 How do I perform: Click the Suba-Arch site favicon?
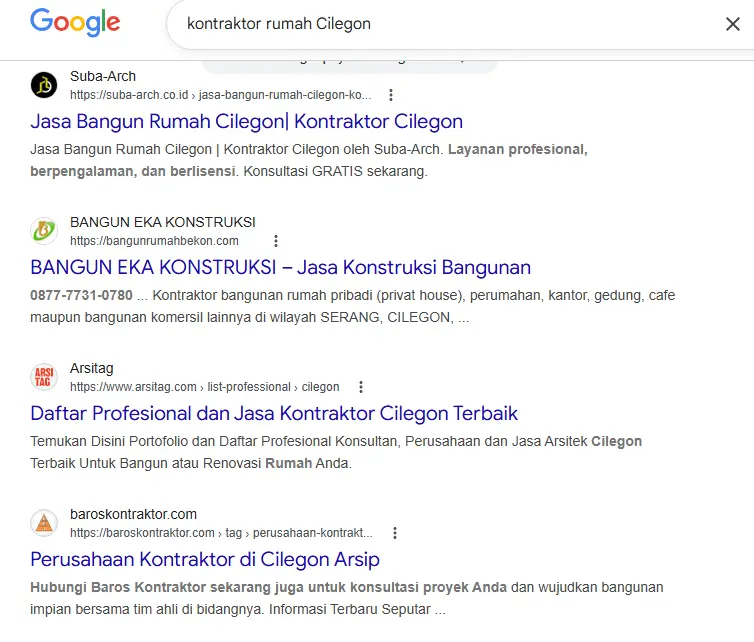tap(44, 85)
